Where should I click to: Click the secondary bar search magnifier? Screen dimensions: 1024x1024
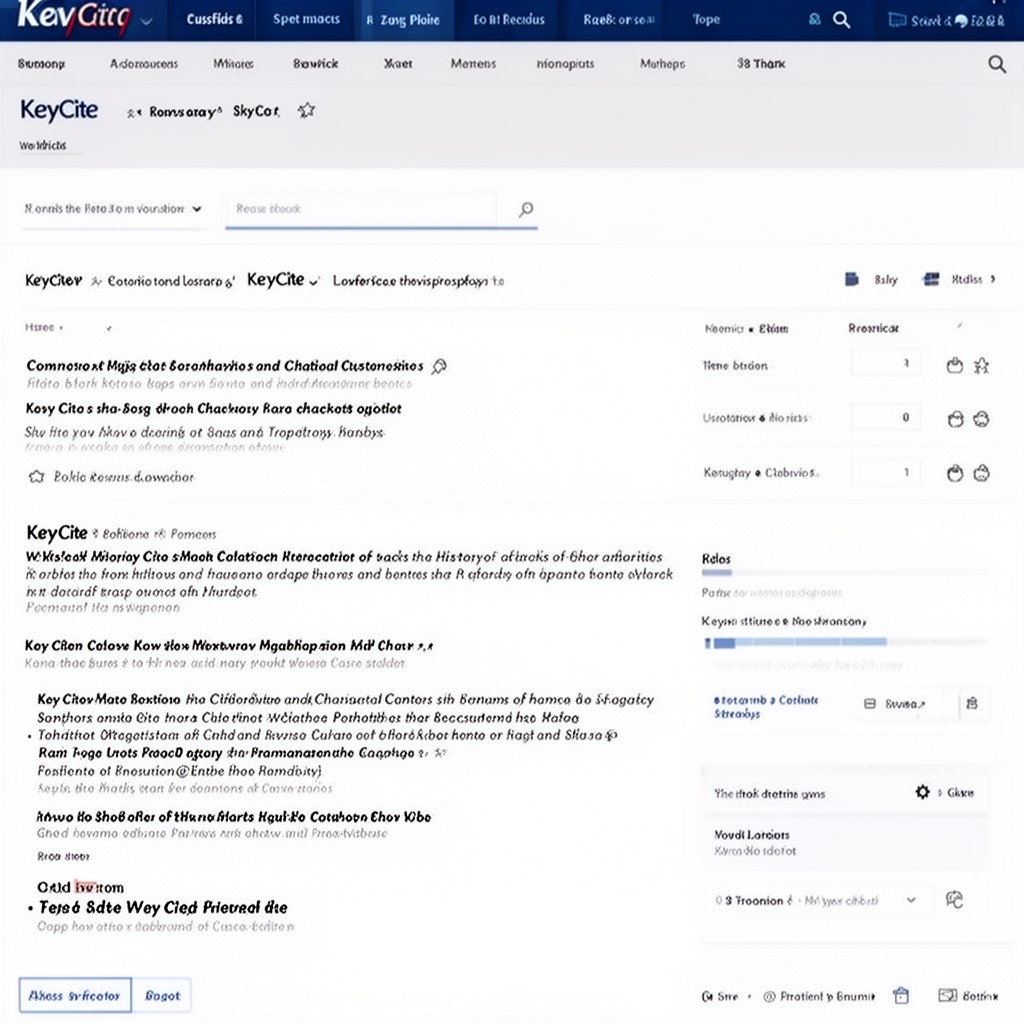997,64
